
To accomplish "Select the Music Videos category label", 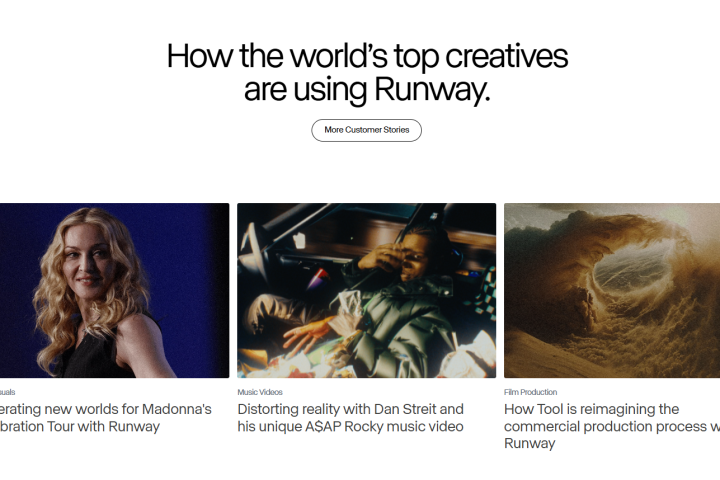I will (259, 392).
